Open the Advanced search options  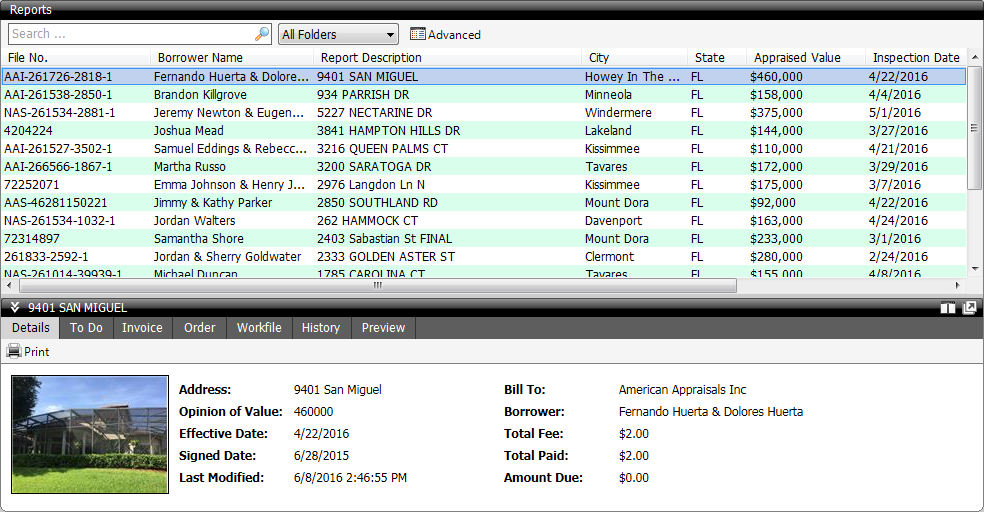point(445,34)
